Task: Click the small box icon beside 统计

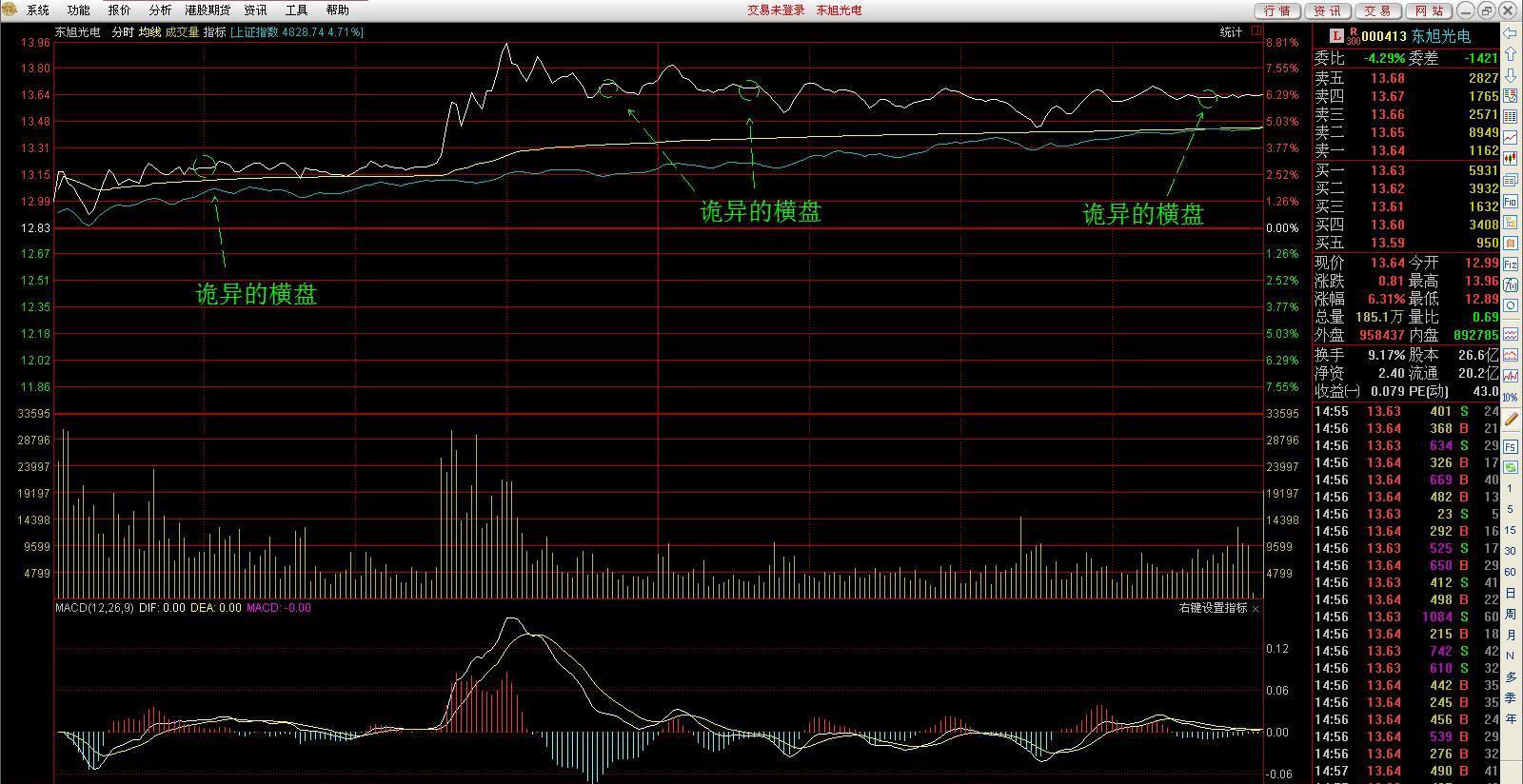Action: point(1257,31)
